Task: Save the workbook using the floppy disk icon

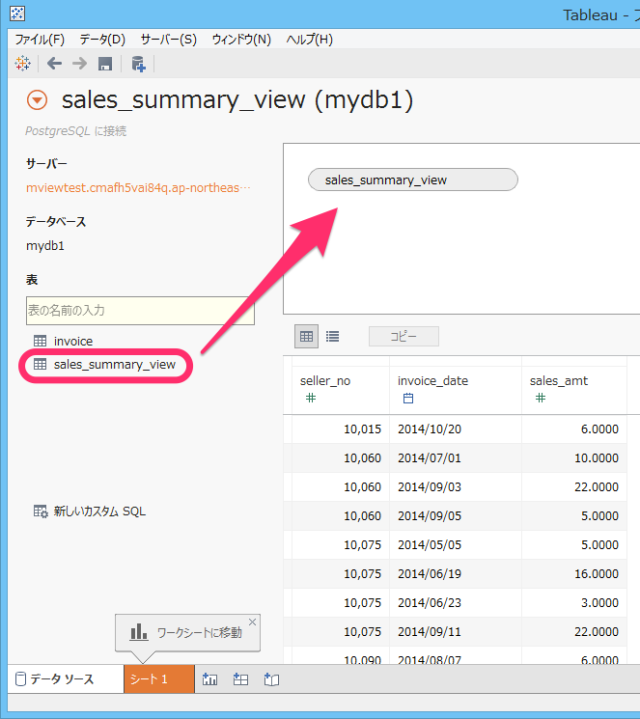Action: 105,64
